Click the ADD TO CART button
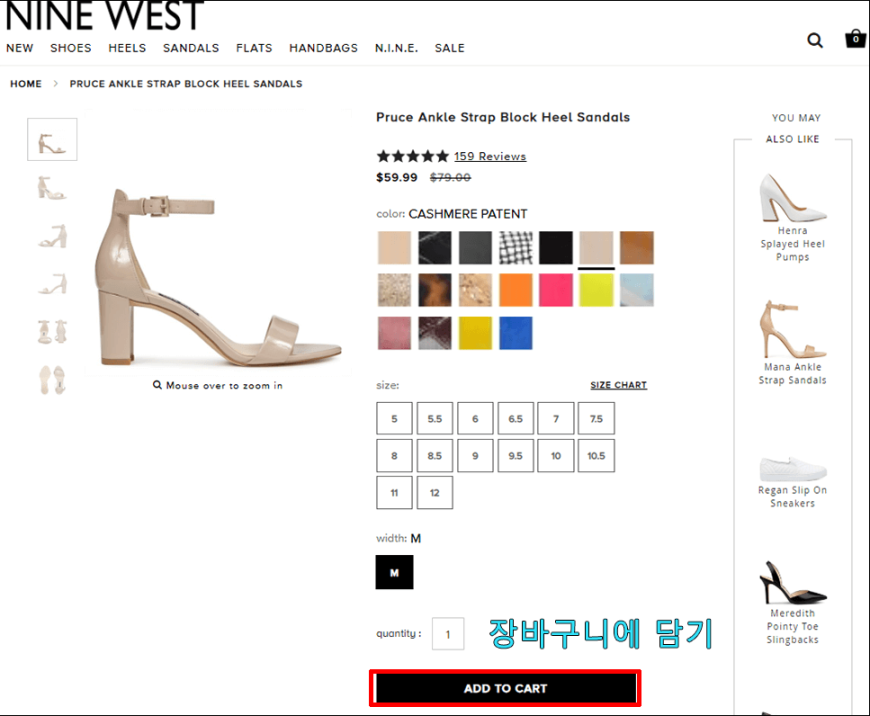Image resolution: width=870 pixels, height=716 pixels. pyautogui.click(x=505, y=688)
